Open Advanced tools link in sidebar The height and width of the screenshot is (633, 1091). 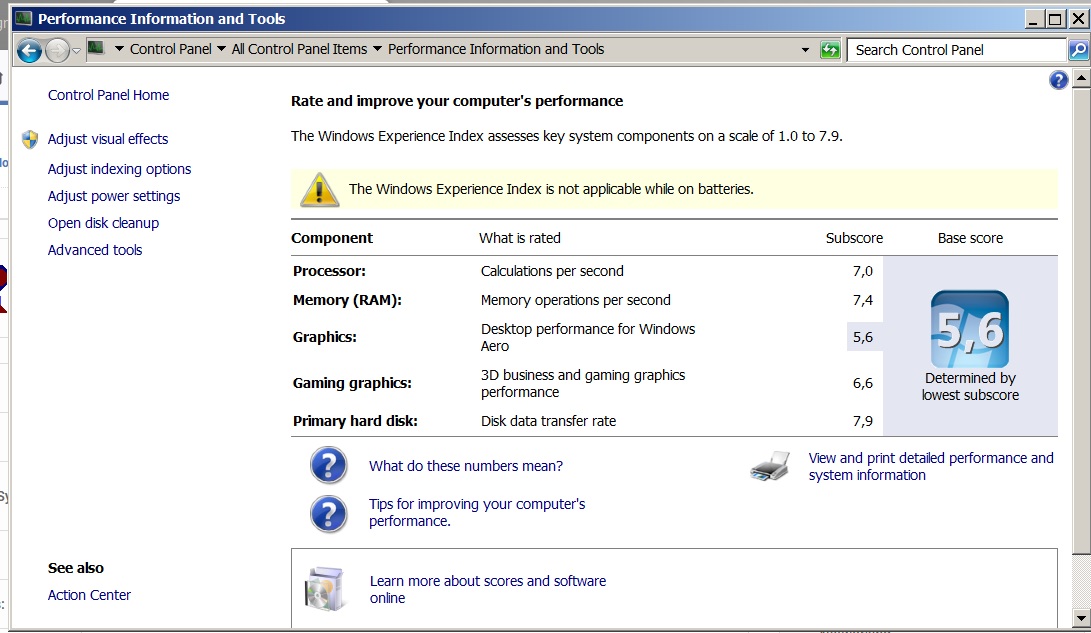click(95, 250)
